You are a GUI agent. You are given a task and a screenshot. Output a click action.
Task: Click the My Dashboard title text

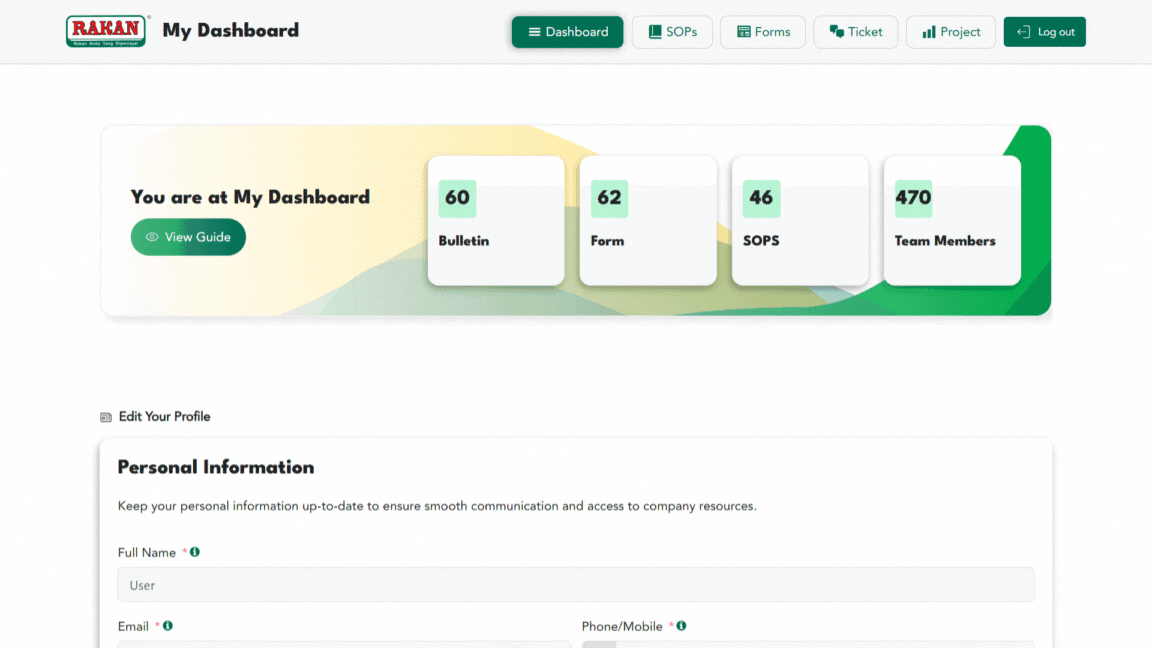(x=230, y=31)
